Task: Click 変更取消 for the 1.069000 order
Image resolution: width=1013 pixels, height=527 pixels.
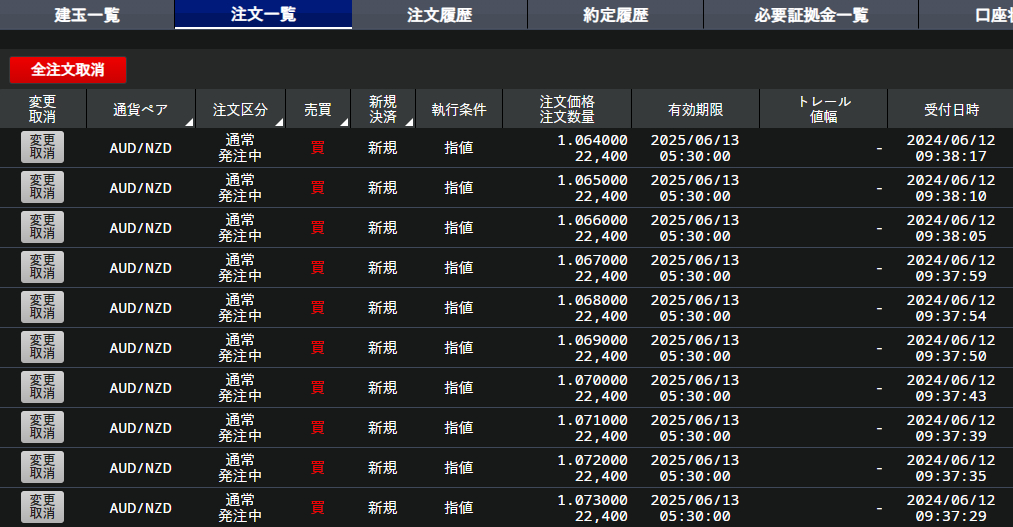Action: [43, 347]
